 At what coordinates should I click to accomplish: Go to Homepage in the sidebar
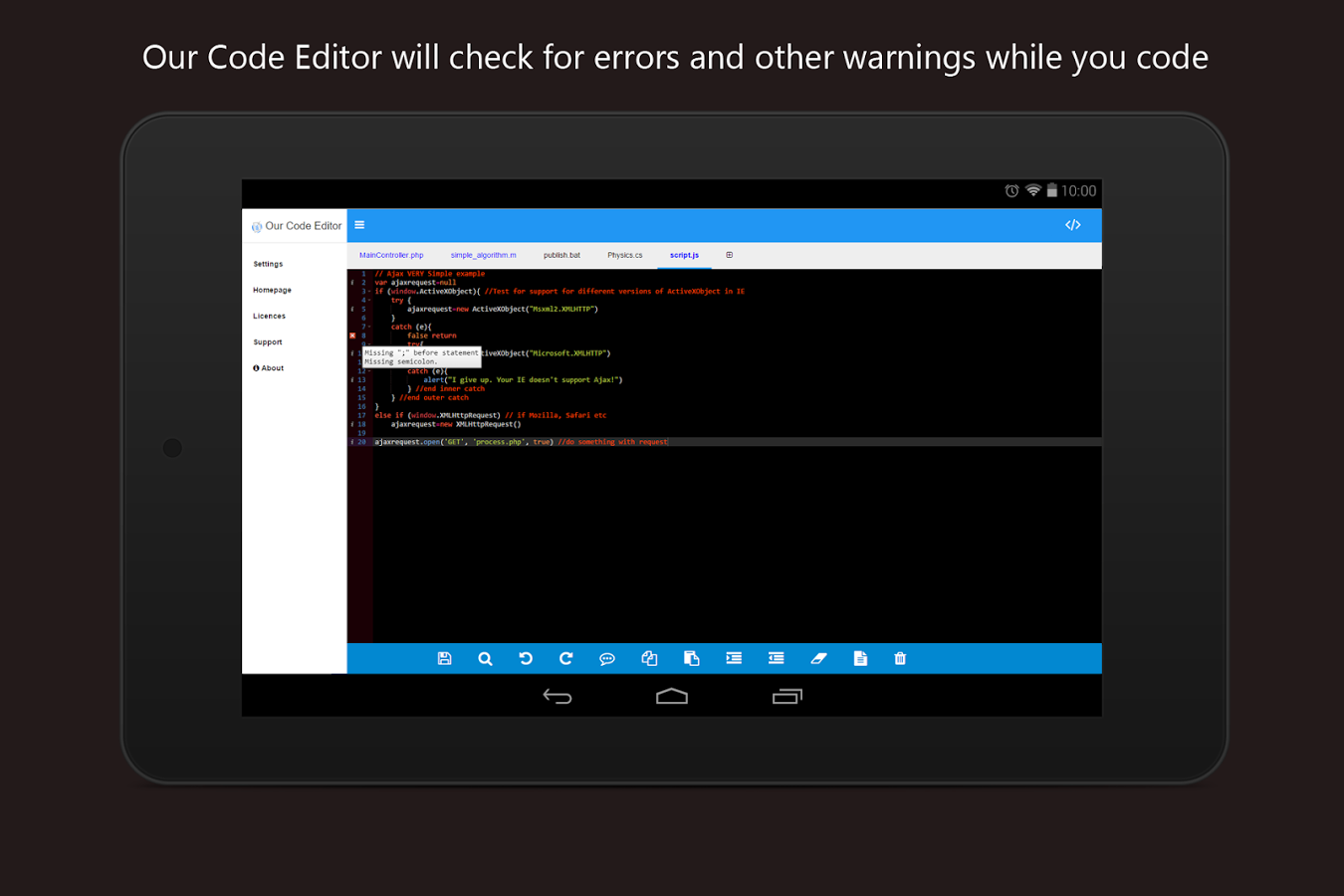[272, 290]
